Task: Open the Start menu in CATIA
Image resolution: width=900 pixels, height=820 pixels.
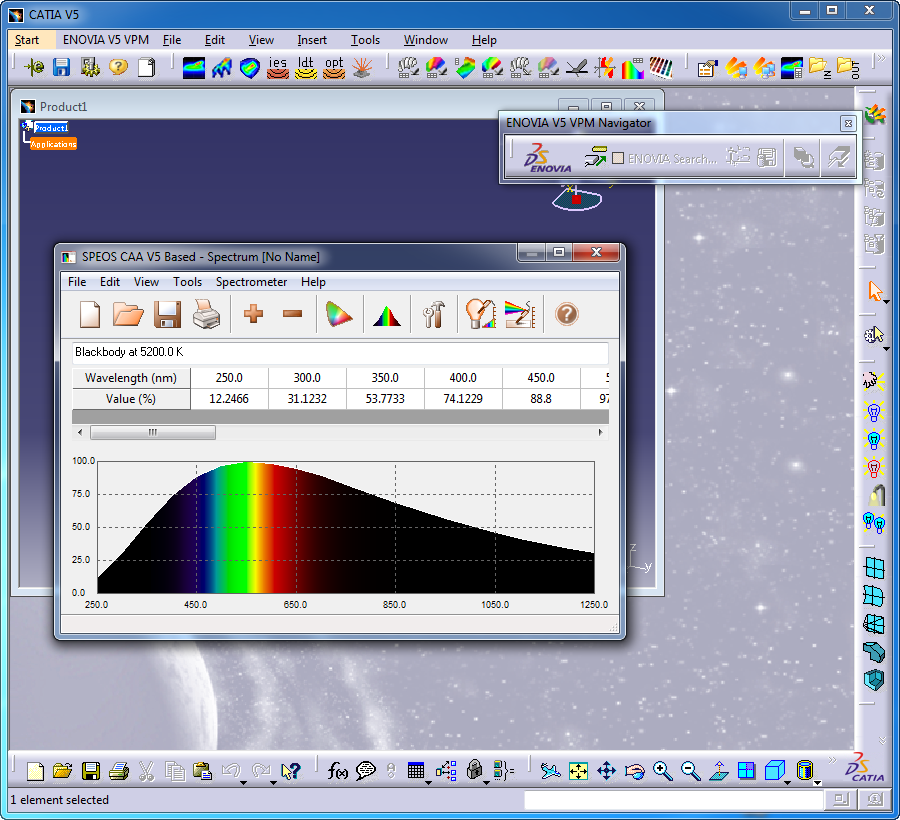Action: (27, 40)
